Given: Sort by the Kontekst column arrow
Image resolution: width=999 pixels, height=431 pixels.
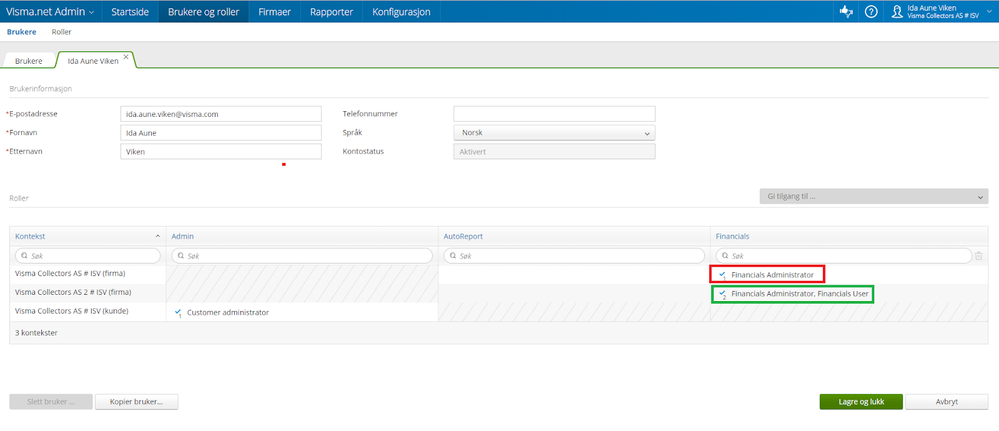Looking at the screenshot, I should coord(157,236).
